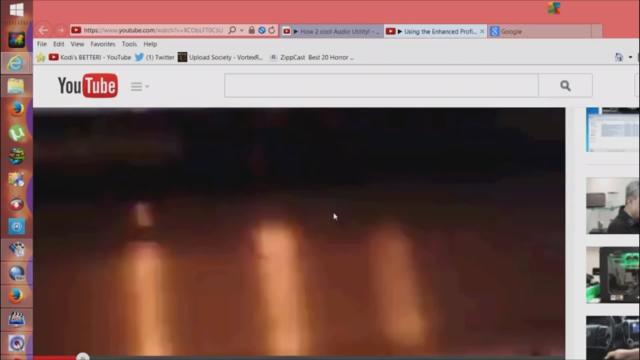Viewport: 640px width, 360px height.
Task: Open the Favorites menu
Action: [103, 44]
